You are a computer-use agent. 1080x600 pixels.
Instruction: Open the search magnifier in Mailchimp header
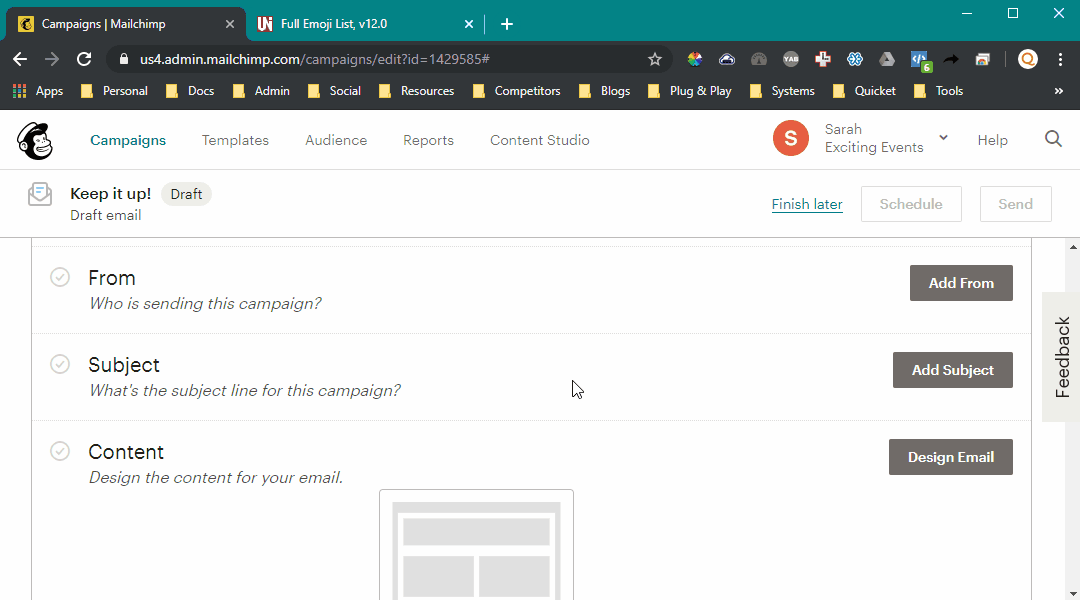point(1053,139)
